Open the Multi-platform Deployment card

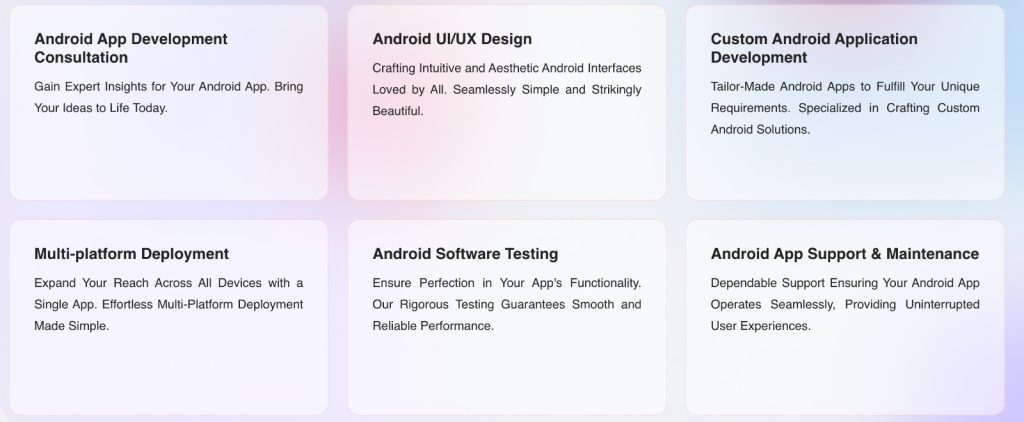point(168,317)
